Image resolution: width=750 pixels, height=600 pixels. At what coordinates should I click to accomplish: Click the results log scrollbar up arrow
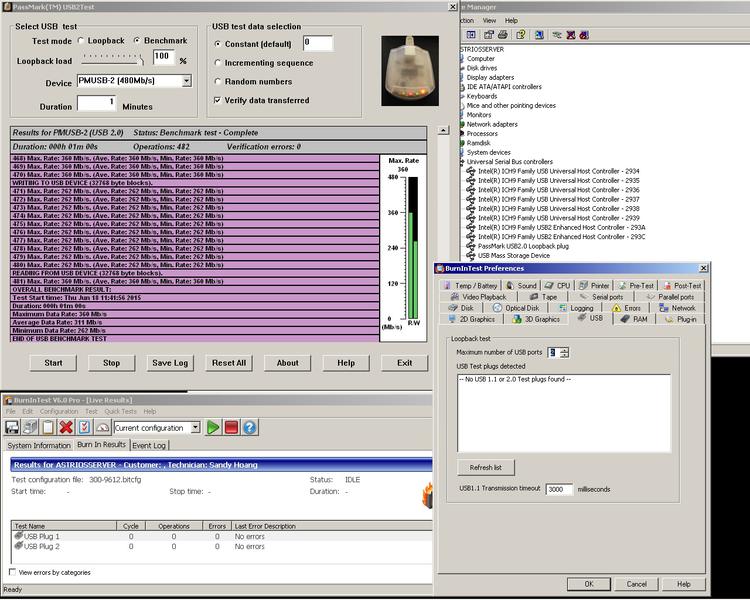pos(443,130)
